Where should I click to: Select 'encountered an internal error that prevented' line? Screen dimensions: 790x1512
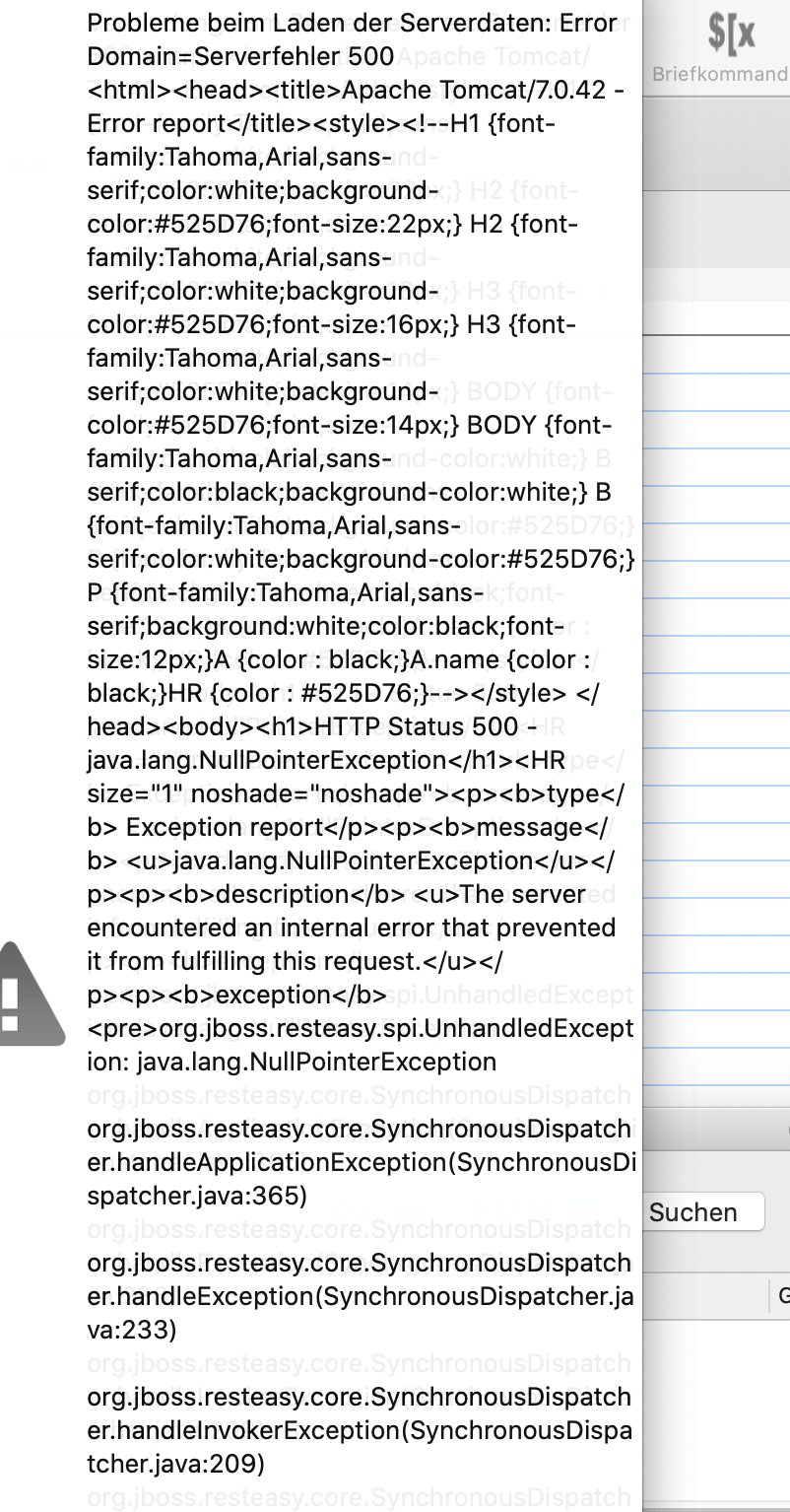pos(352,928)
